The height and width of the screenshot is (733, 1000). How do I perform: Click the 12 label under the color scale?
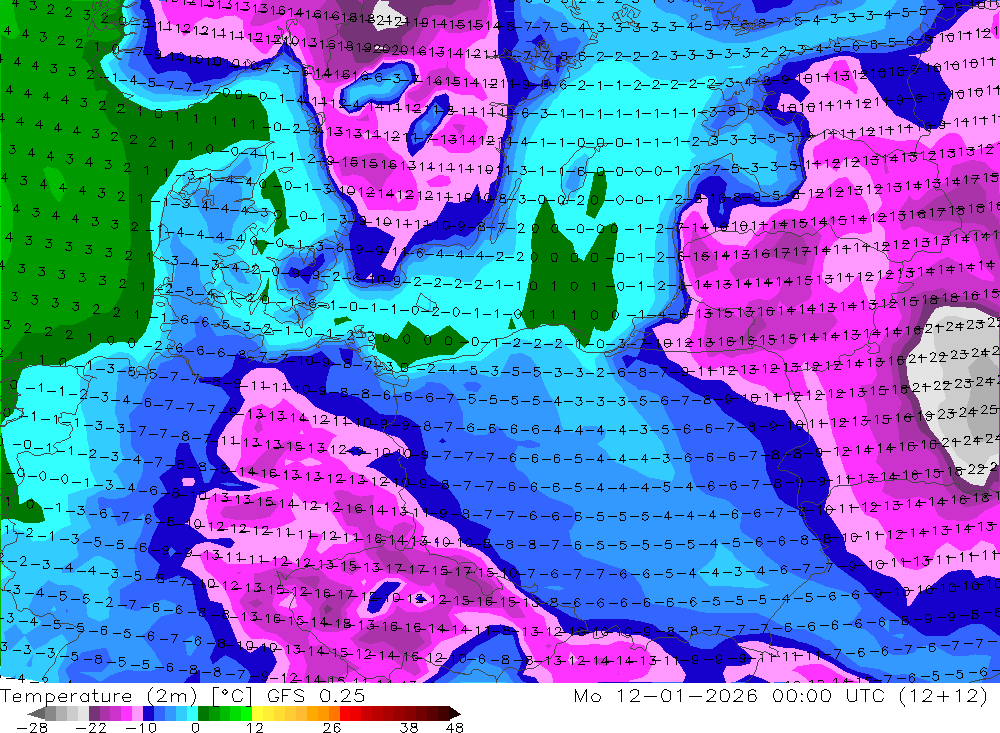point(254,728)
